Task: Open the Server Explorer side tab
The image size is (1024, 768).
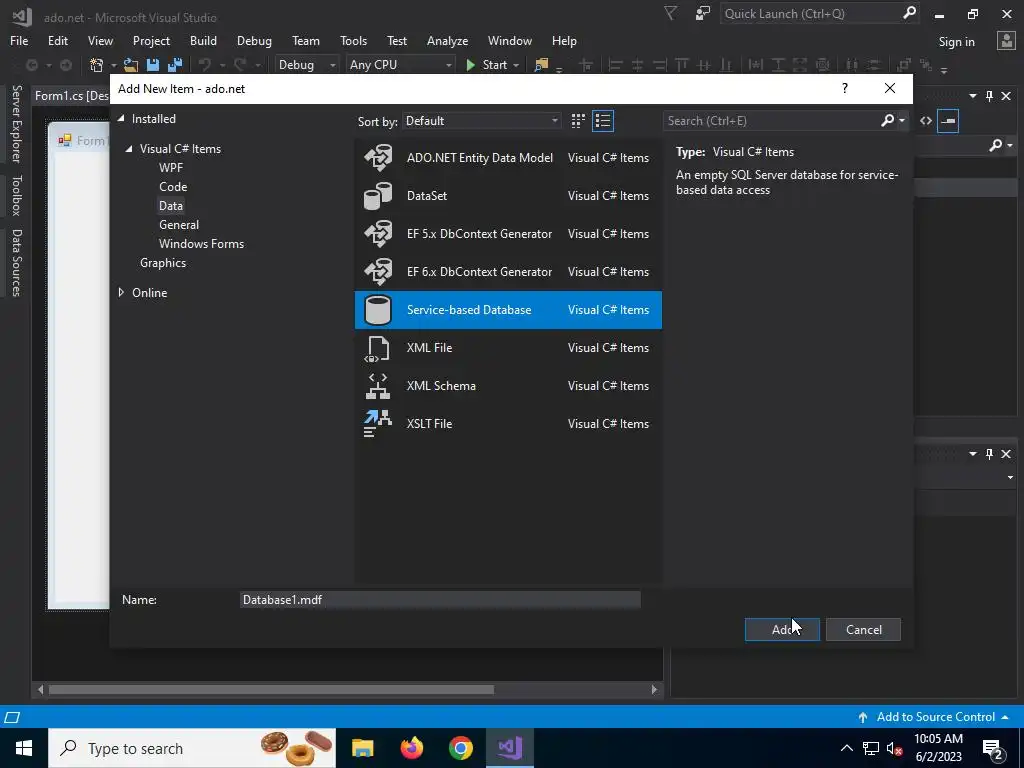Action: (16, 123)
